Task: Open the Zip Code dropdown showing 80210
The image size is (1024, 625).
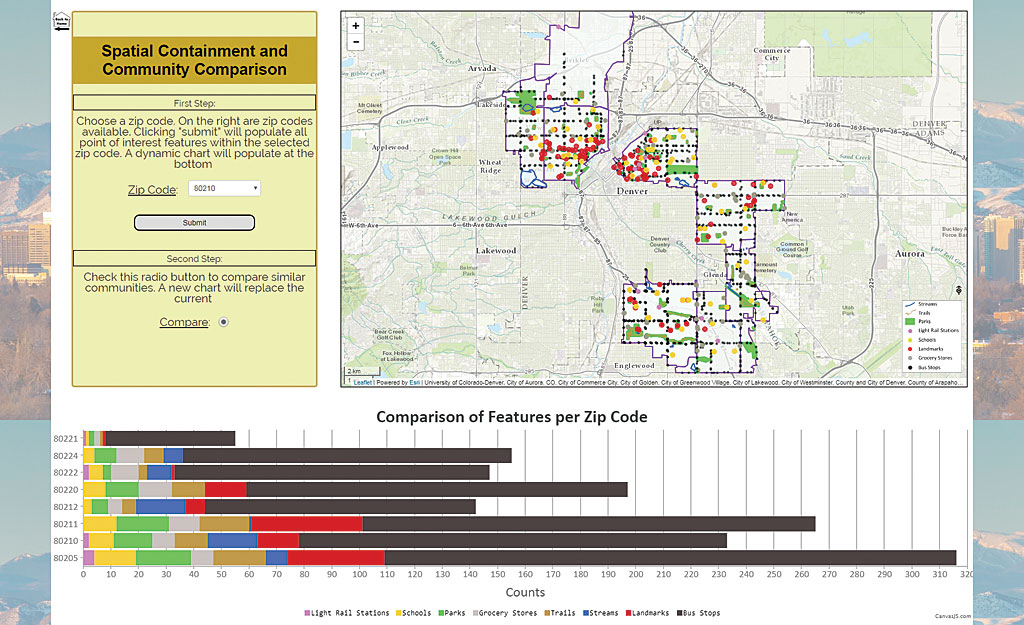Action: tap(224, 188)
